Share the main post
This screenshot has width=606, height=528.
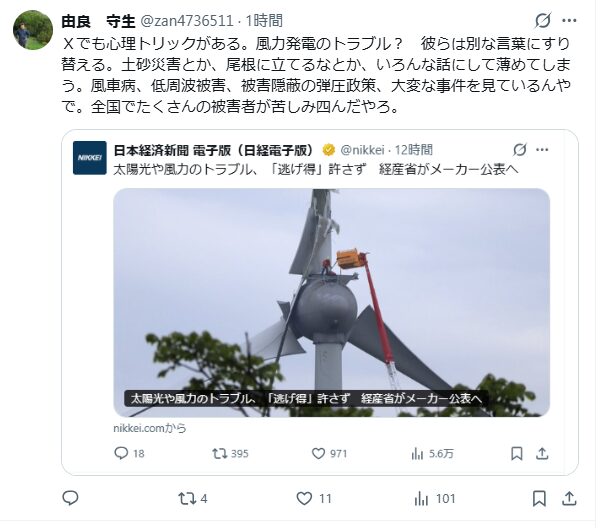569,499
